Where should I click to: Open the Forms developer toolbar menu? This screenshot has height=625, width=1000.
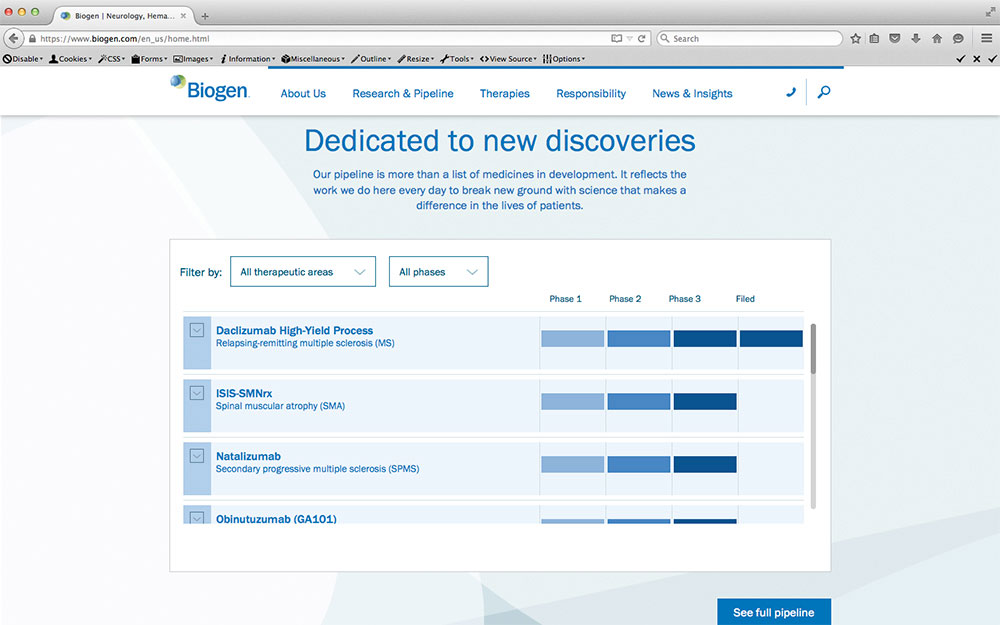tap(149, 59)
